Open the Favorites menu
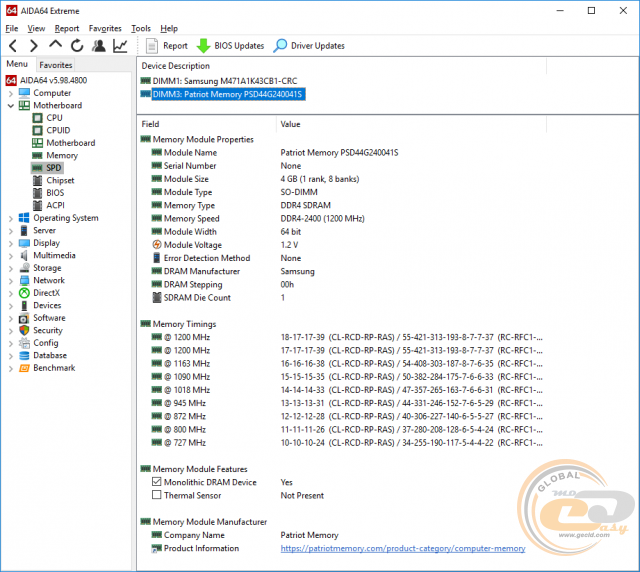Image resolution: width=640 pixels, height=572 pixels. [105, 29]
